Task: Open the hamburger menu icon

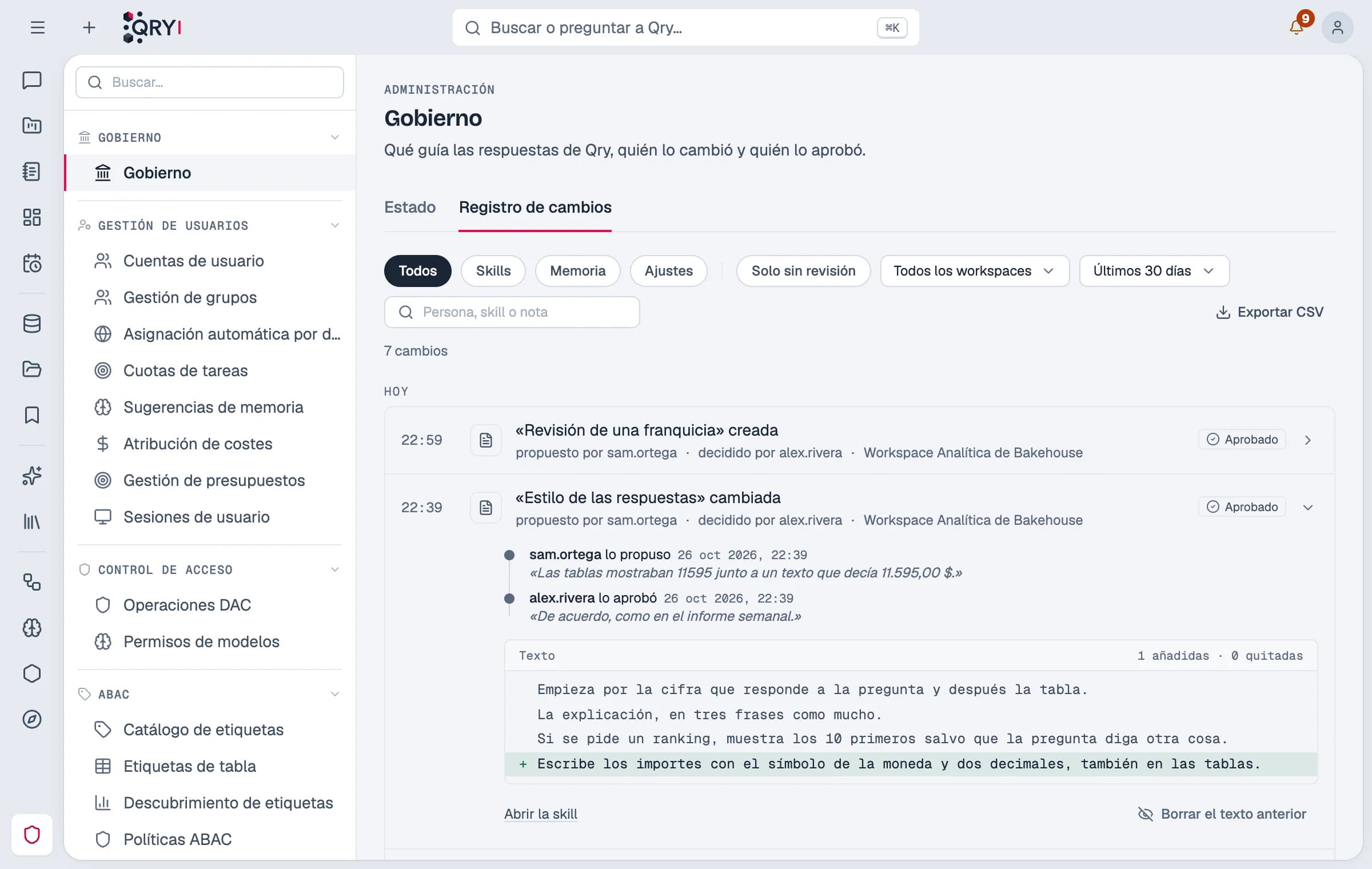Action: click(x=38, y=27)
